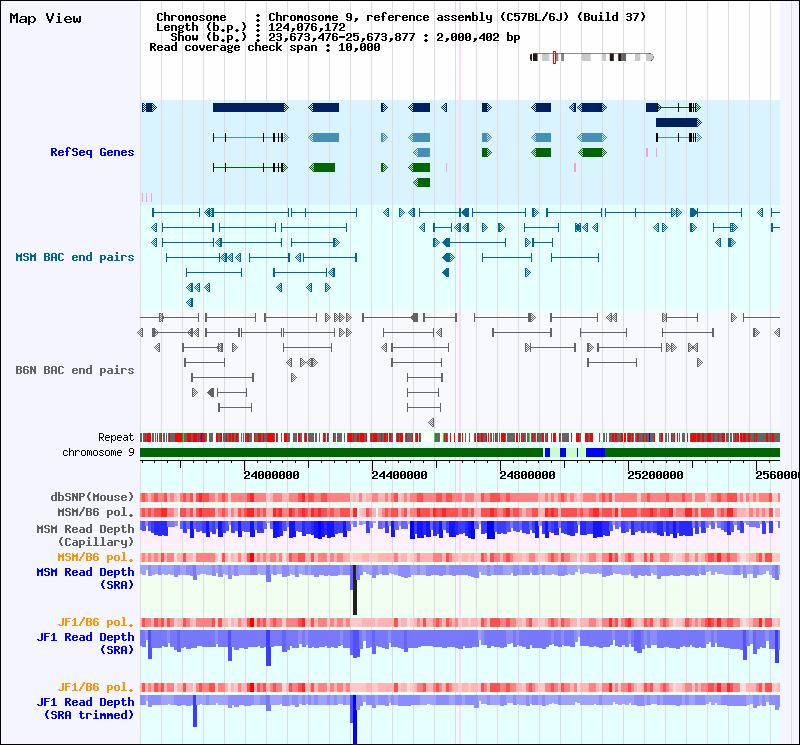Click the dbSNP(Mouse) track label
Image resolution: width=800 pixels, height=745 pixels.
pyautogui.click(x=92, y=497)
